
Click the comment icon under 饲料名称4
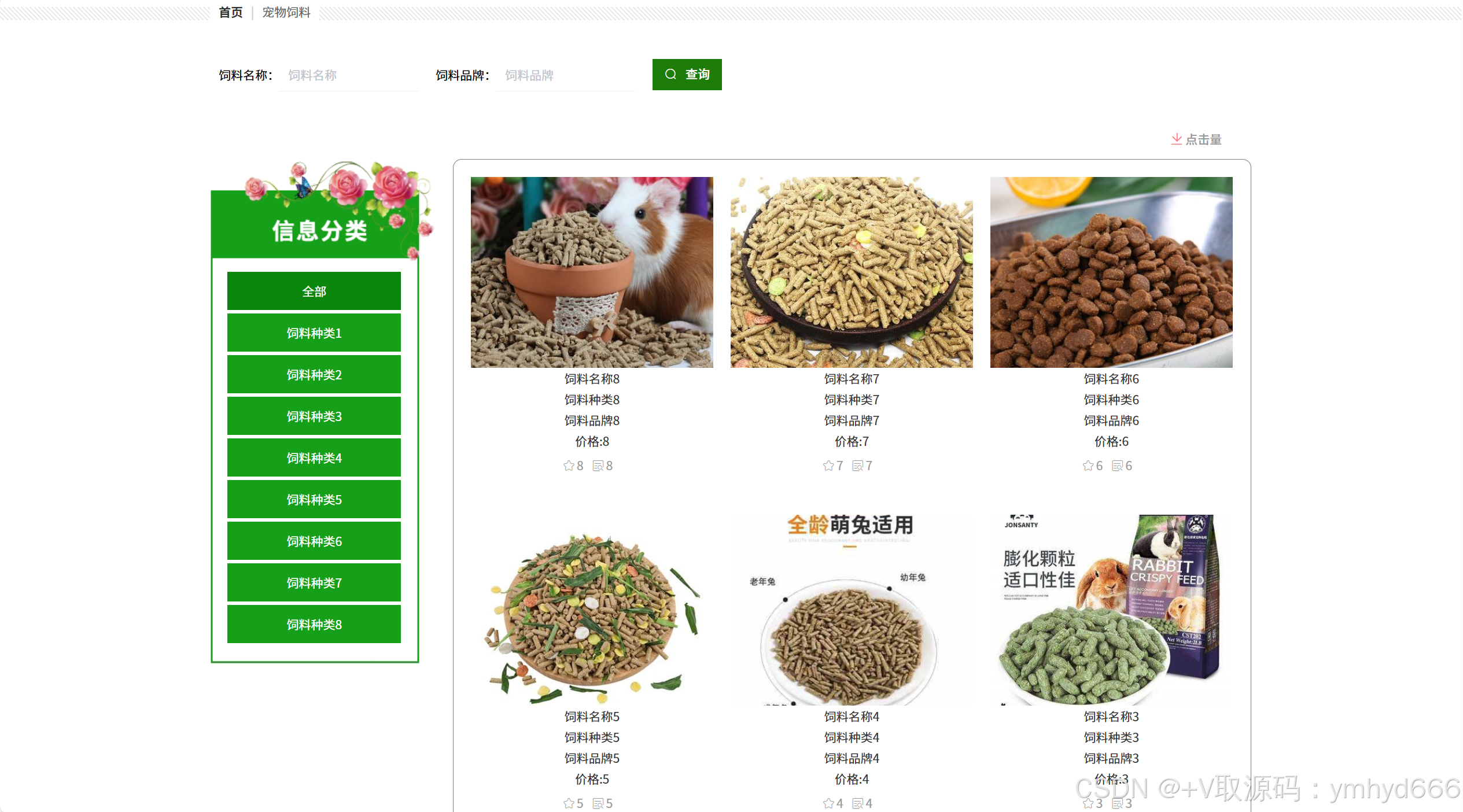857,804
